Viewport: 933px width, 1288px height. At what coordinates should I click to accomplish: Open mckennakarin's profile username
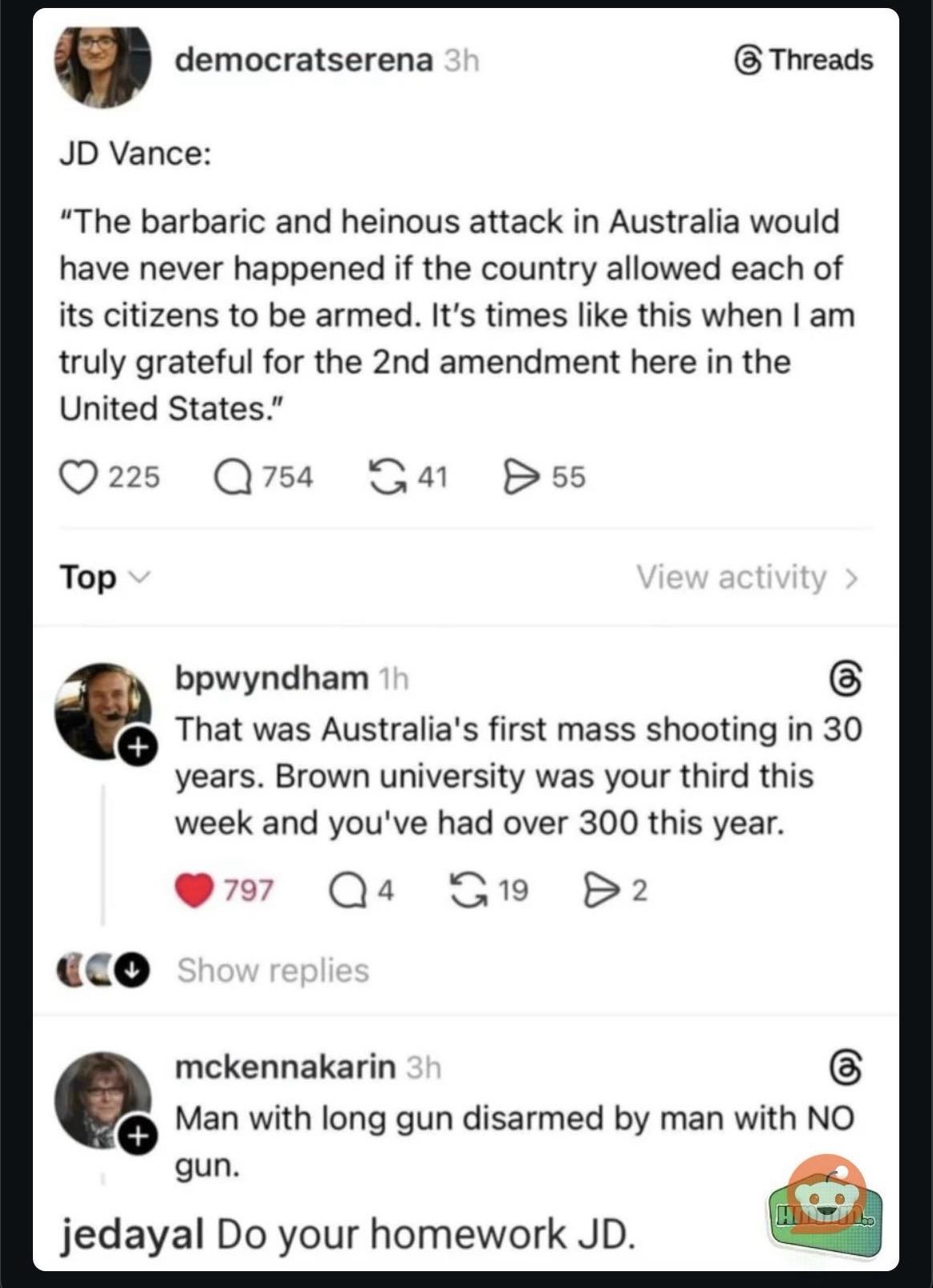point(286,1067)
